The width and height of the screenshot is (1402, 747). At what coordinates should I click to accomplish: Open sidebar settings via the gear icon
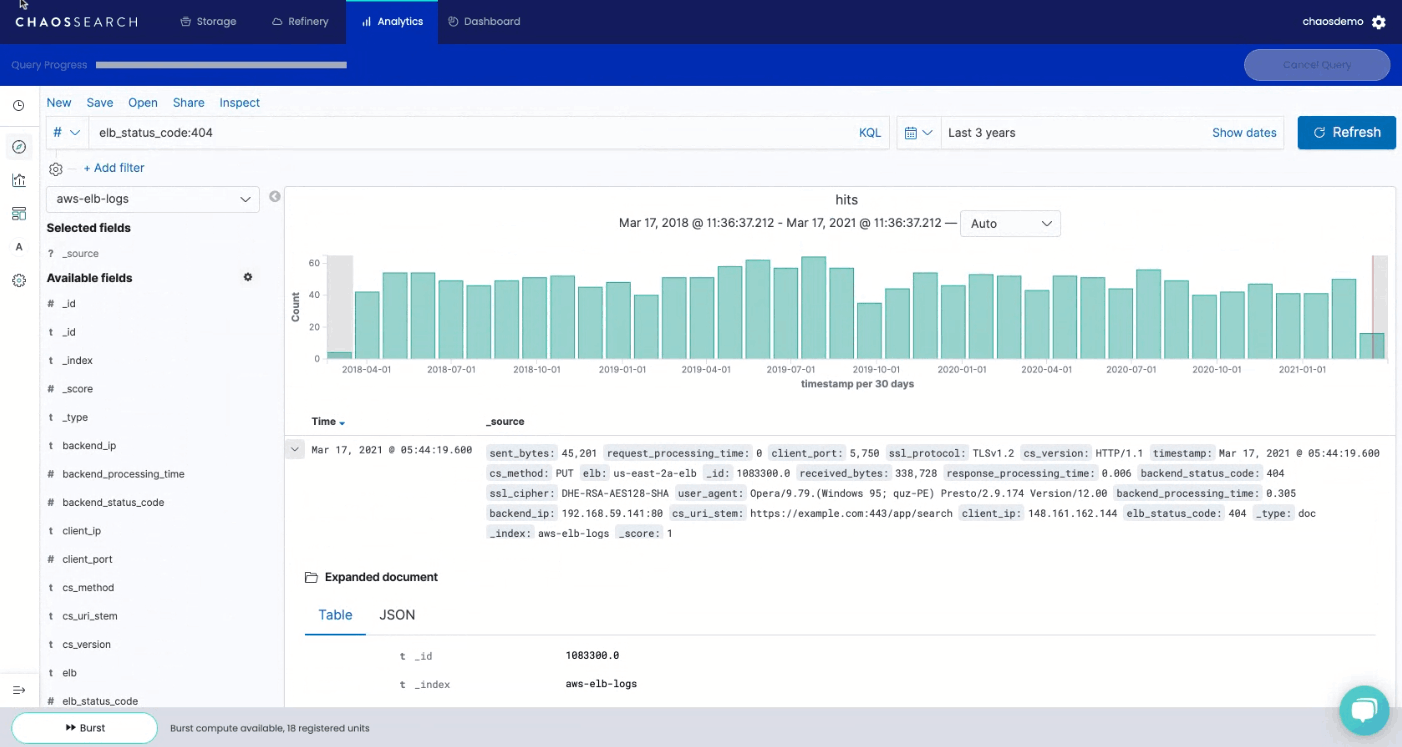pyautogui.click(x=18, y=280)
